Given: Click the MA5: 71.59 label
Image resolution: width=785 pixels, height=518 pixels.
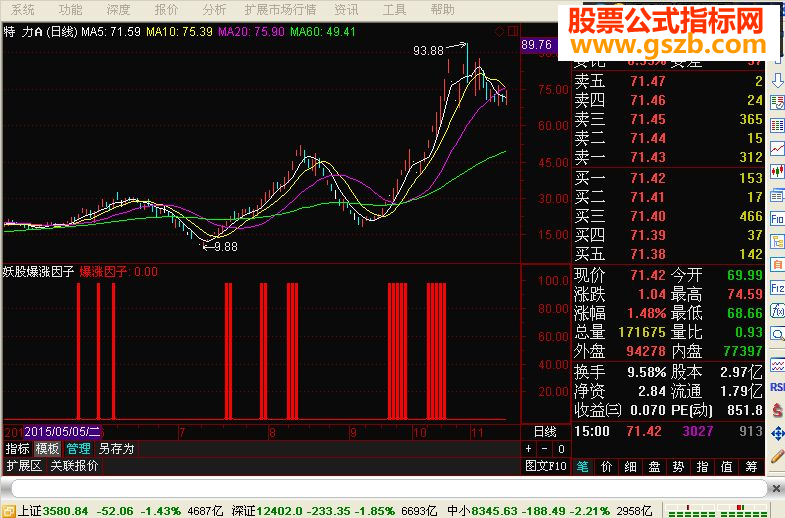Looking at the screenshot, I should [111, 32].
